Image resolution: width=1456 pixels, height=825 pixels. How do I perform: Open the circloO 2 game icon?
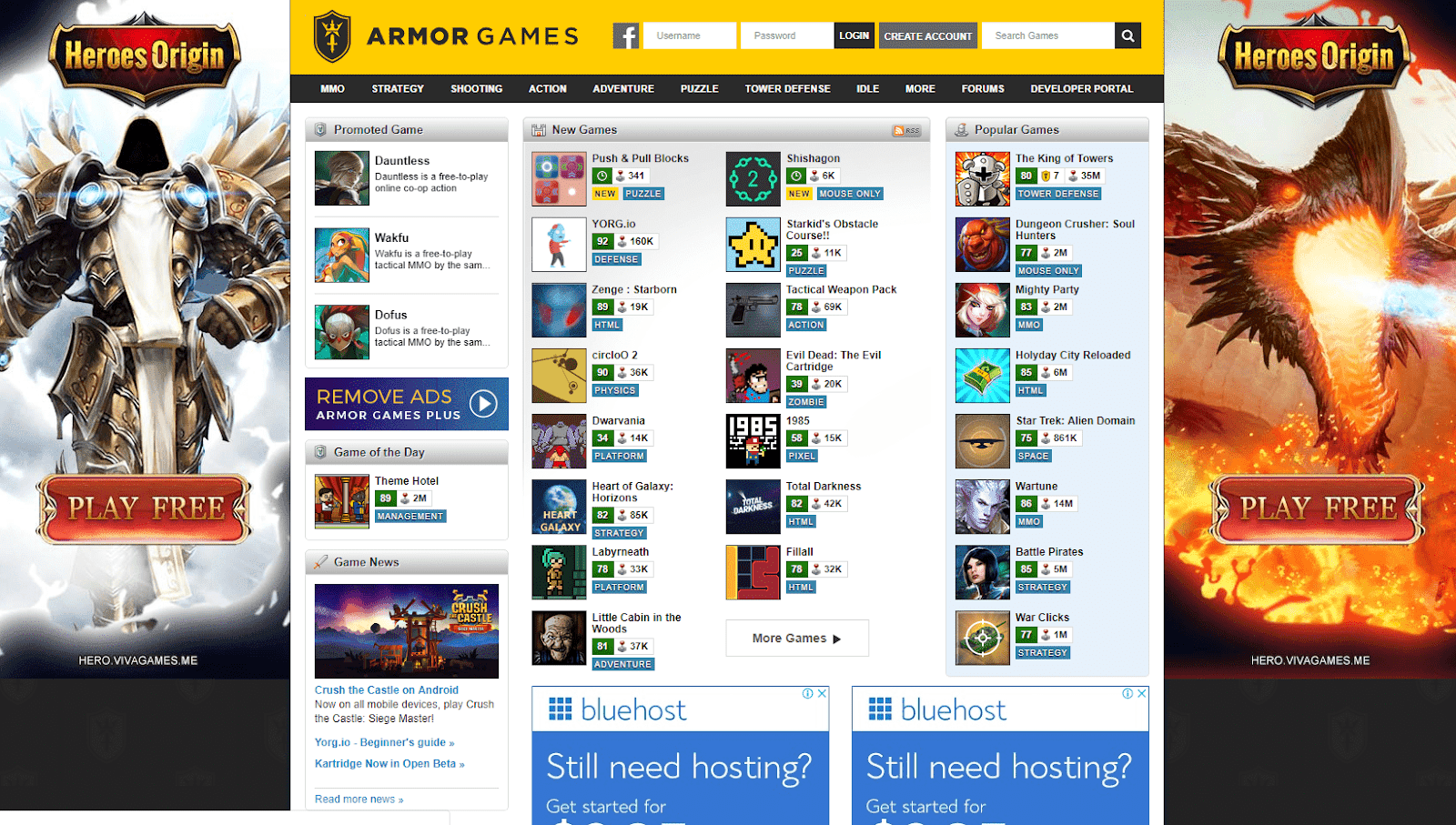point(559,376)
